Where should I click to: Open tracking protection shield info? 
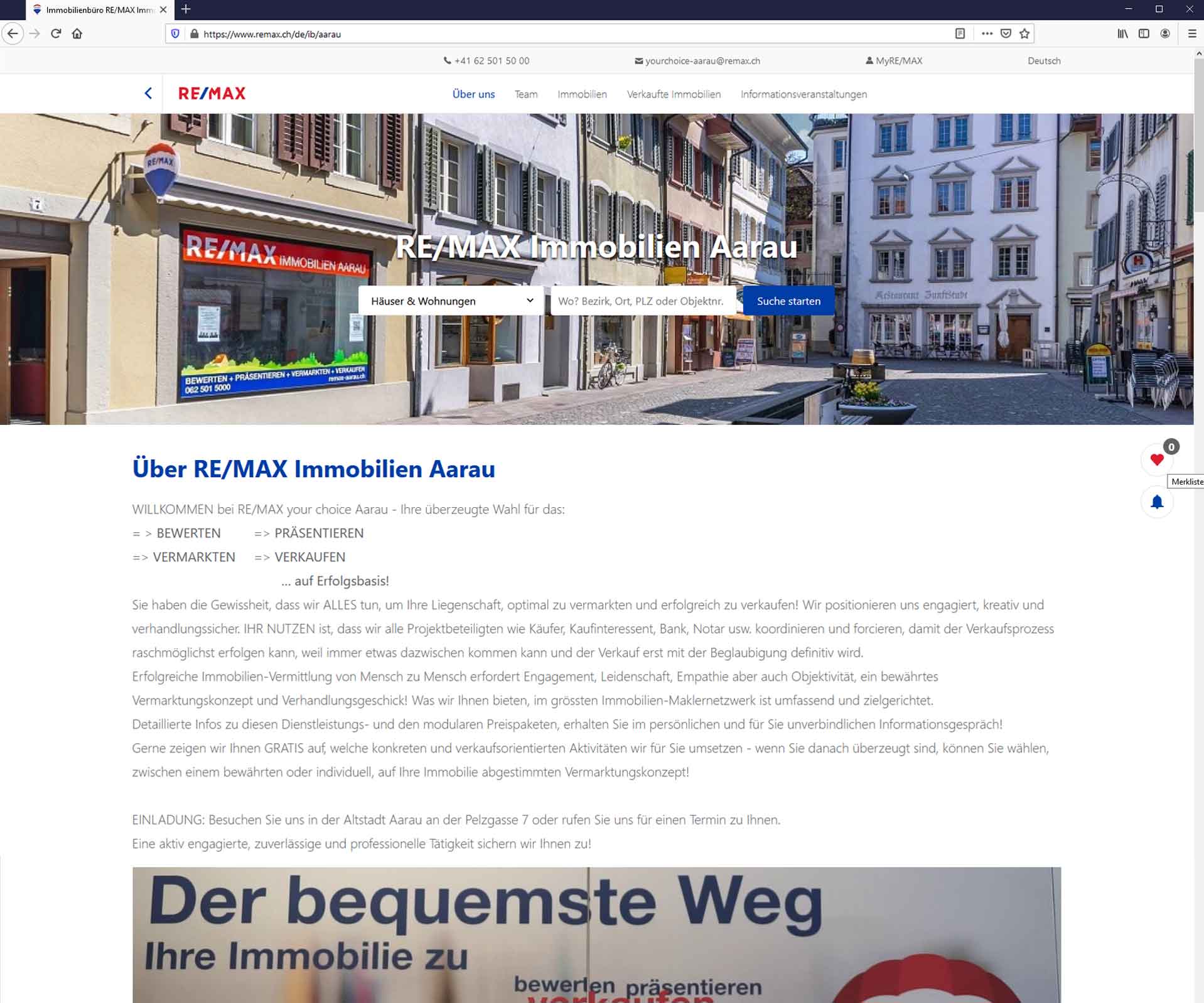pos(175,34)
